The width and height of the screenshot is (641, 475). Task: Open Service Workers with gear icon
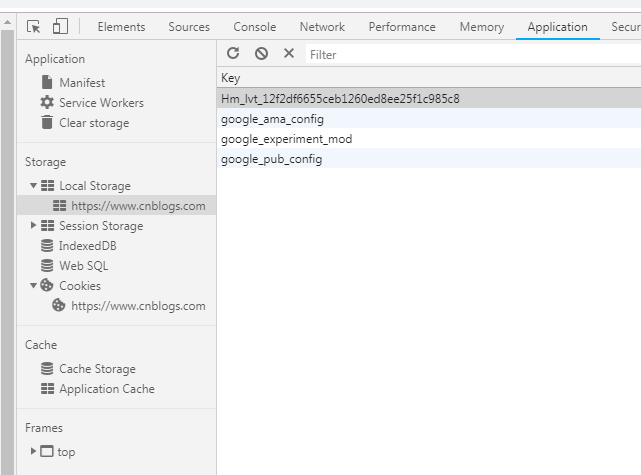tap(100, 103)
